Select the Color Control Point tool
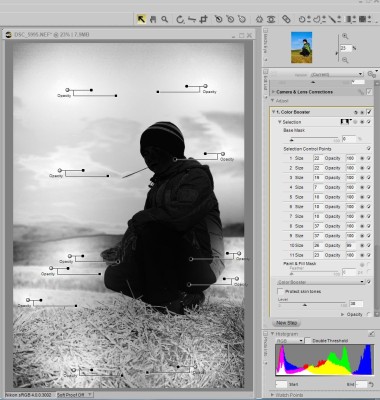The height and width of the screenshot is (400, 380). [259, 19]
